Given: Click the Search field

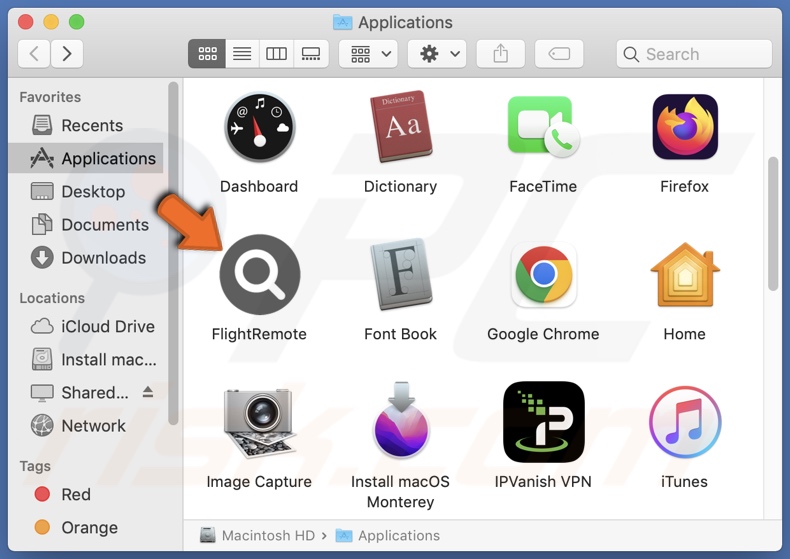Looking at the screenshot, I should click(694, 54).
